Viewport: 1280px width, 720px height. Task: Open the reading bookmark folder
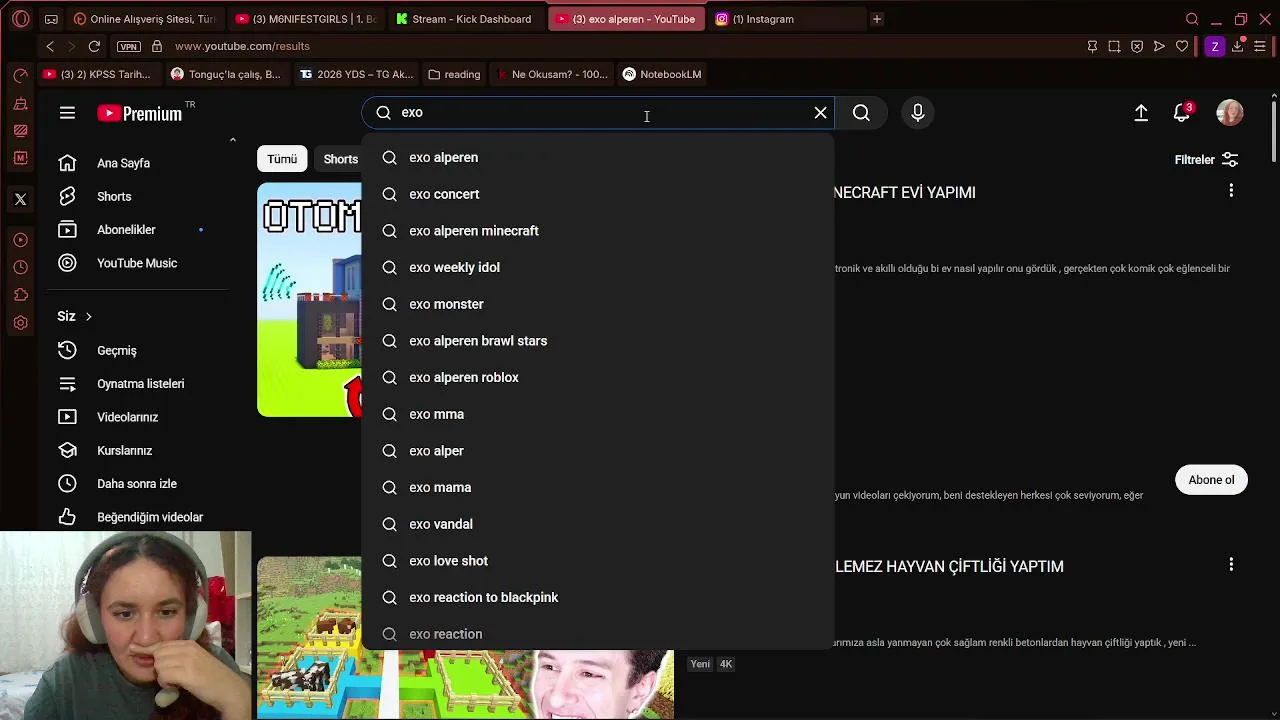(x=454, y=74)
